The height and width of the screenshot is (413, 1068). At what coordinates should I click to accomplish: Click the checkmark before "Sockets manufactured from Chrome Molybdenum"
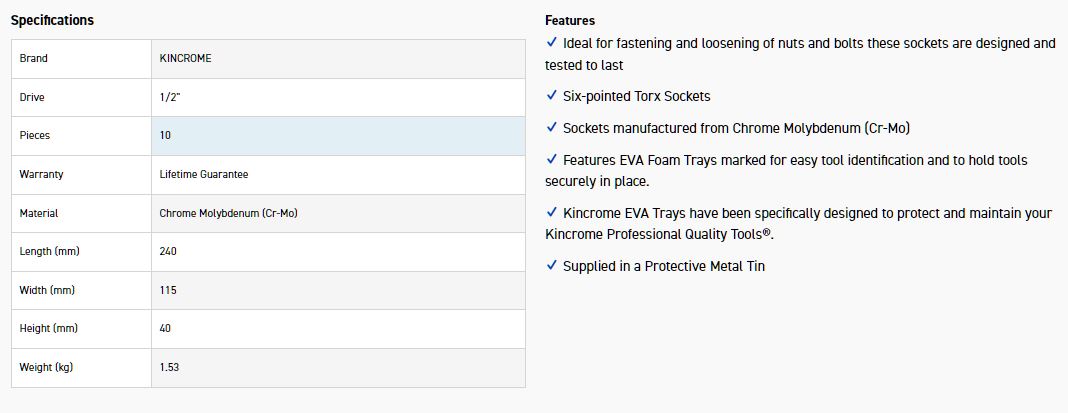click(551, 128)
